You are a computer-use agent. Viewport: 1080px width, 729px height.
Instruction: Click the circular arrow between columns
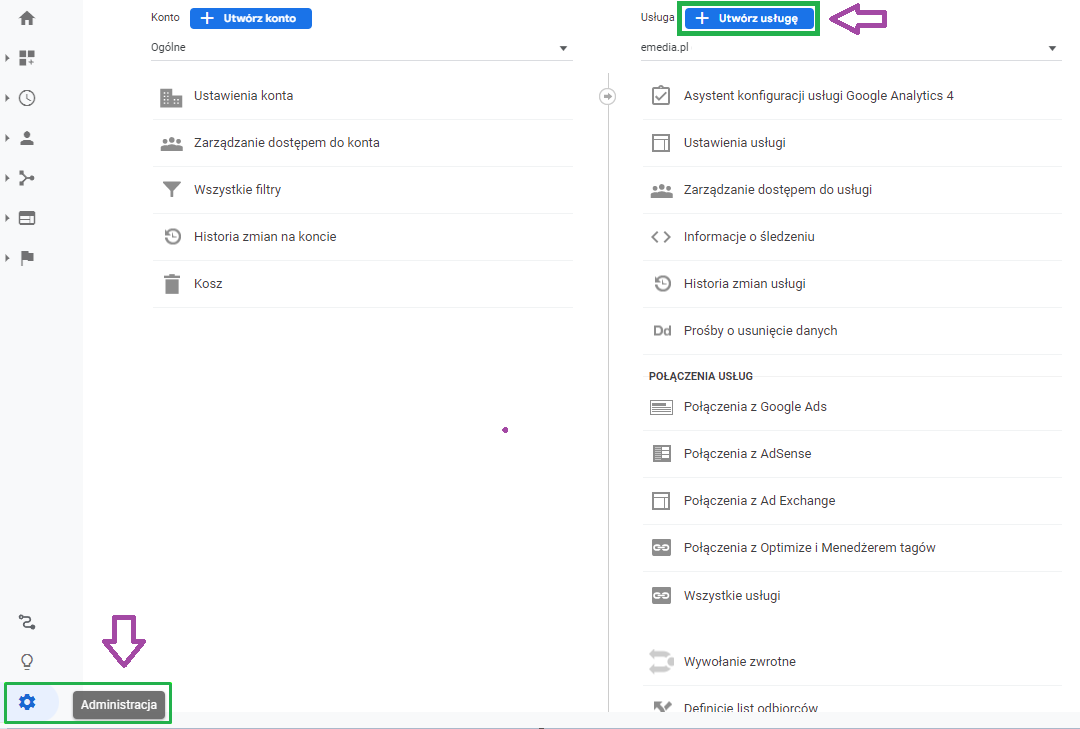click(607, 96)
